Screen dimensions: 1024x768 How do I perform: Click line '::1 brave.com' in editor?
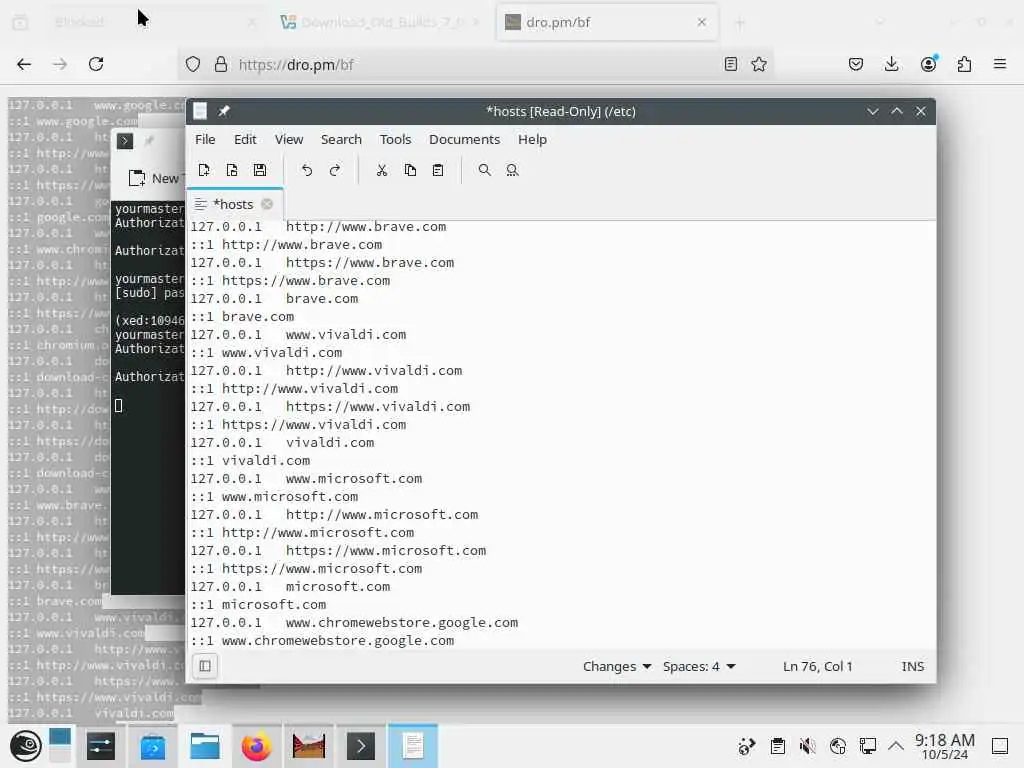pyautogui.click(x=242, y=316)
